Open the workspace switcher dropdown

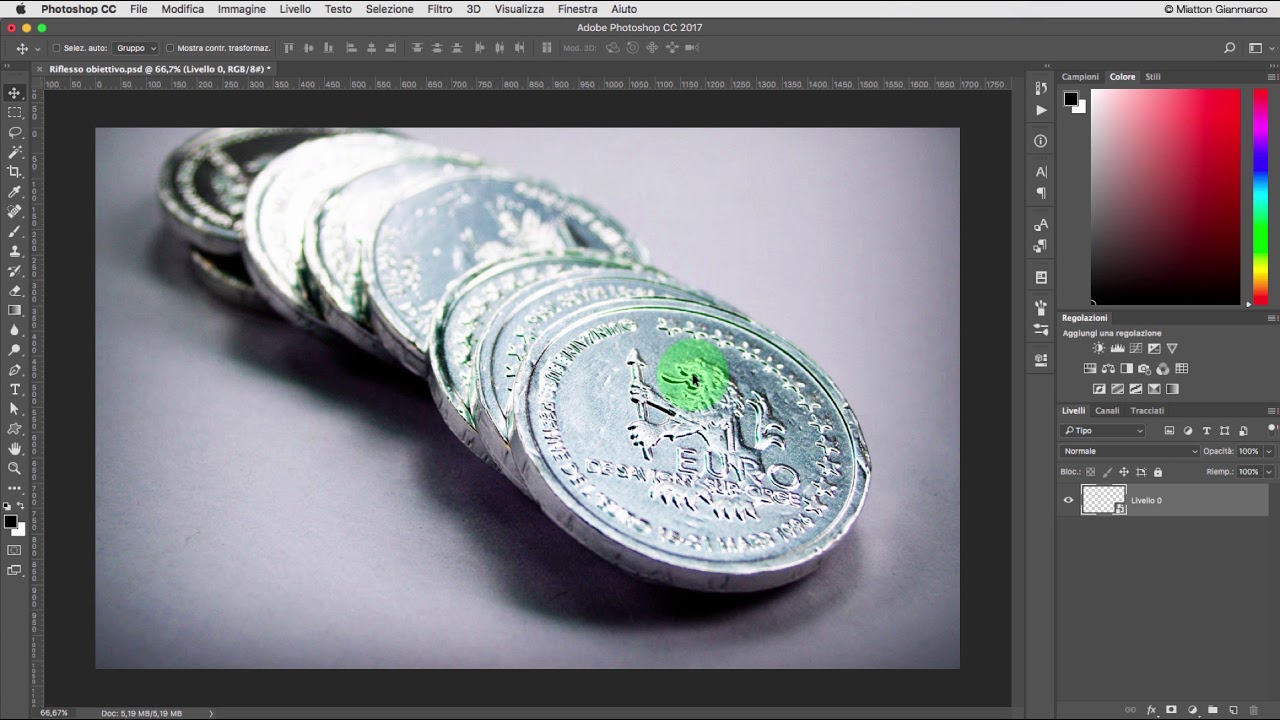click(x=1258, y=48)
